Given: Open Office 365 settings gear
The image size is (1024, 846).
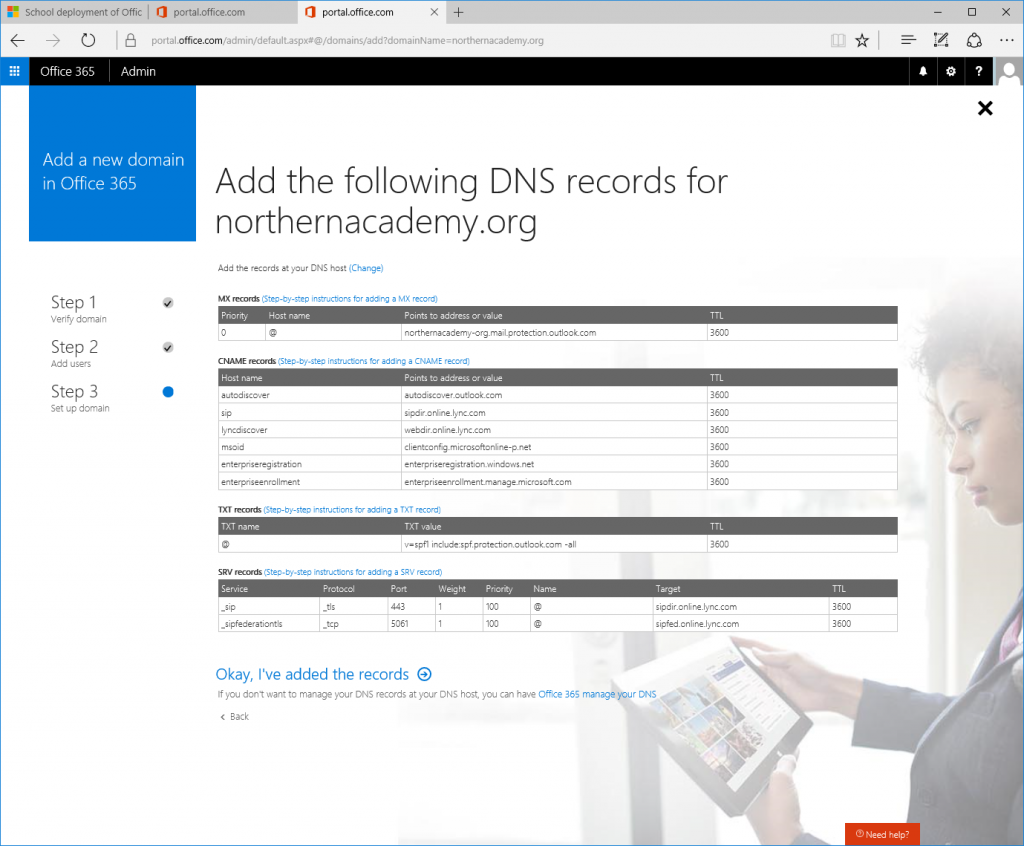Looking at the screenshot, I should coord(951,71).
